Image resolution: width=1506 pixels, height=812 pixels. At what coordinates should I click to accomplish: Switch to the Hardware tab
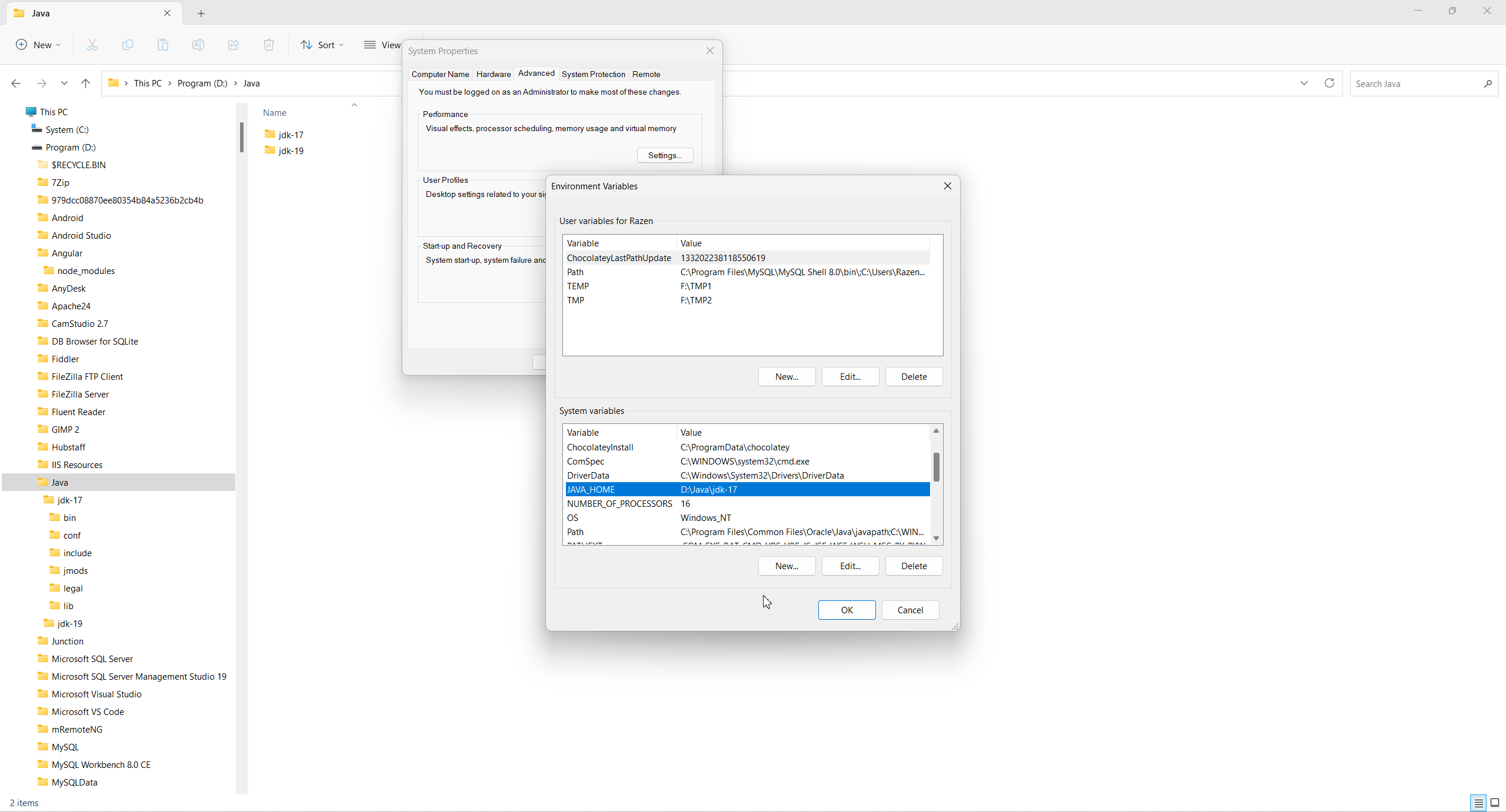(493, 74)
